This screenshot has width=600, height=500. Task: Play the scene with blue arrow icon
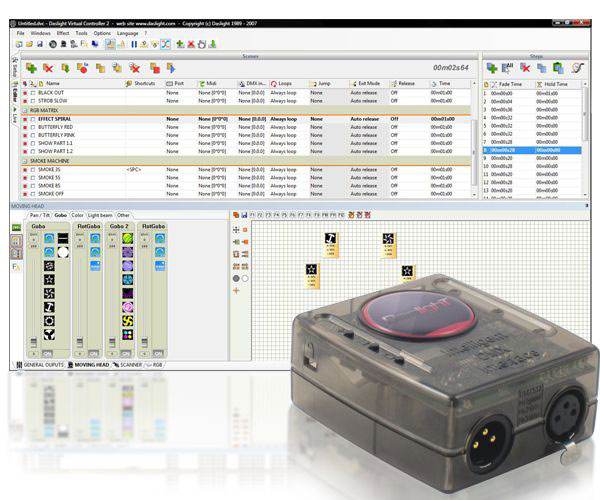(171, 68)
